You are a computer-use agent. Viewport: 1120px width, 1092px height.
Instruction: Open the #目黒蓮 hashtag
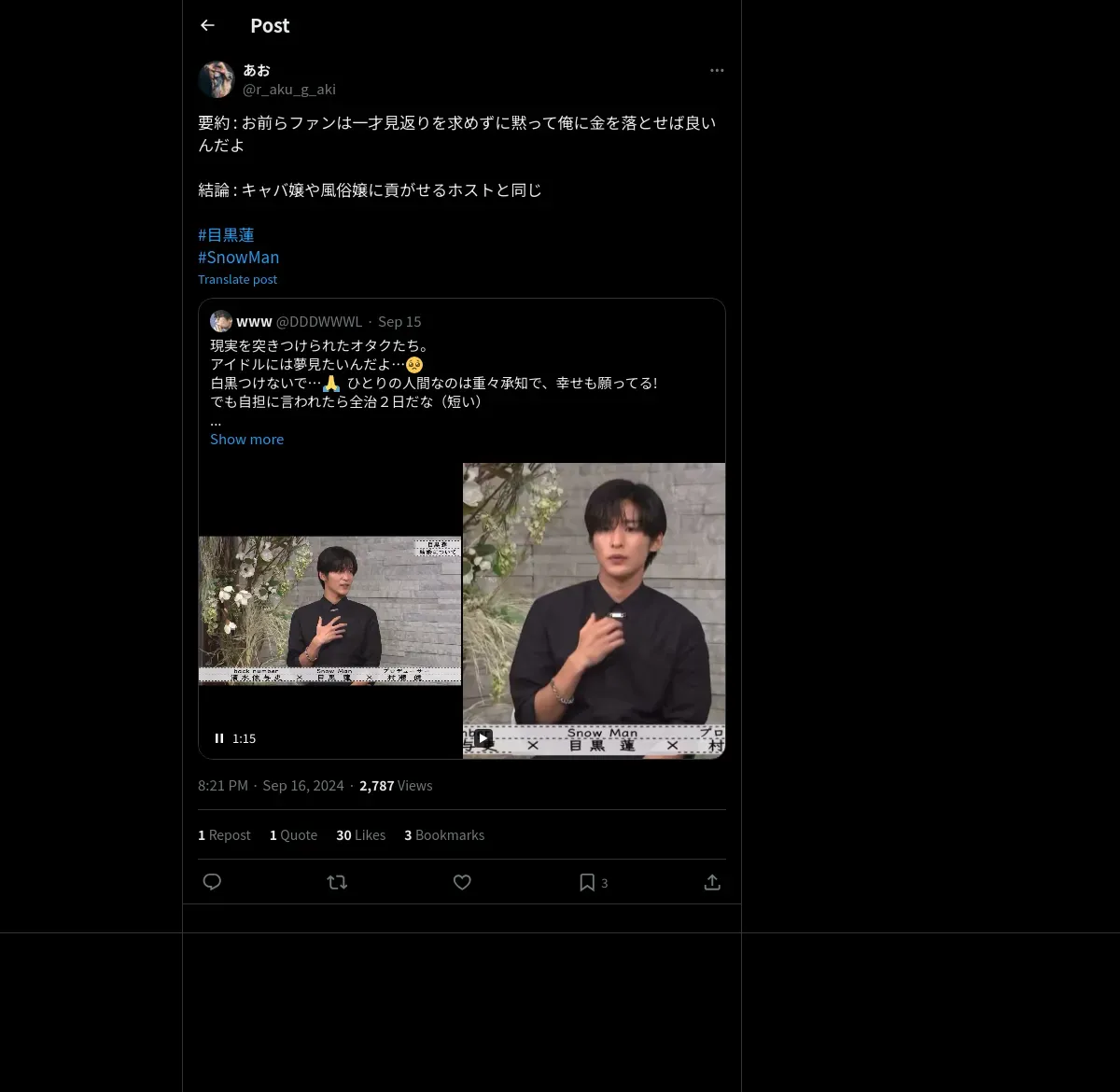[226, 234]
